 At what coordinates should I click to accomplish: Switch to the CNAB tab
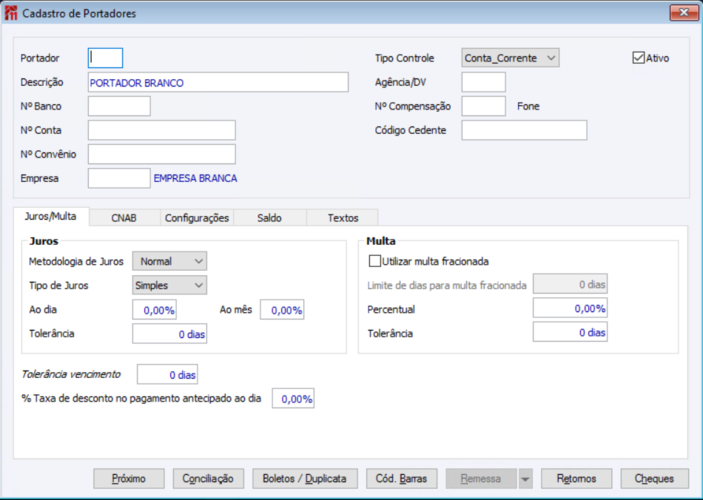point(124,217)
